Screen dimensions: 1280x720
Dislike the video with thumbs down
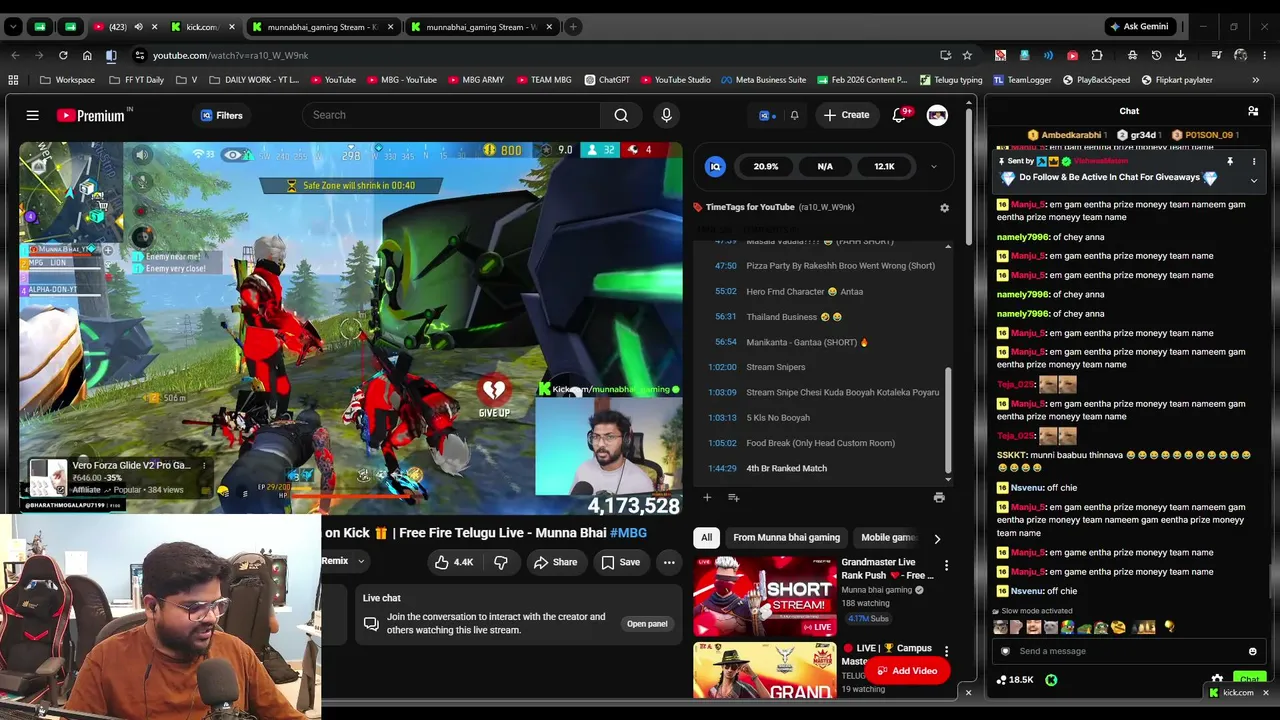click(501, 562)
